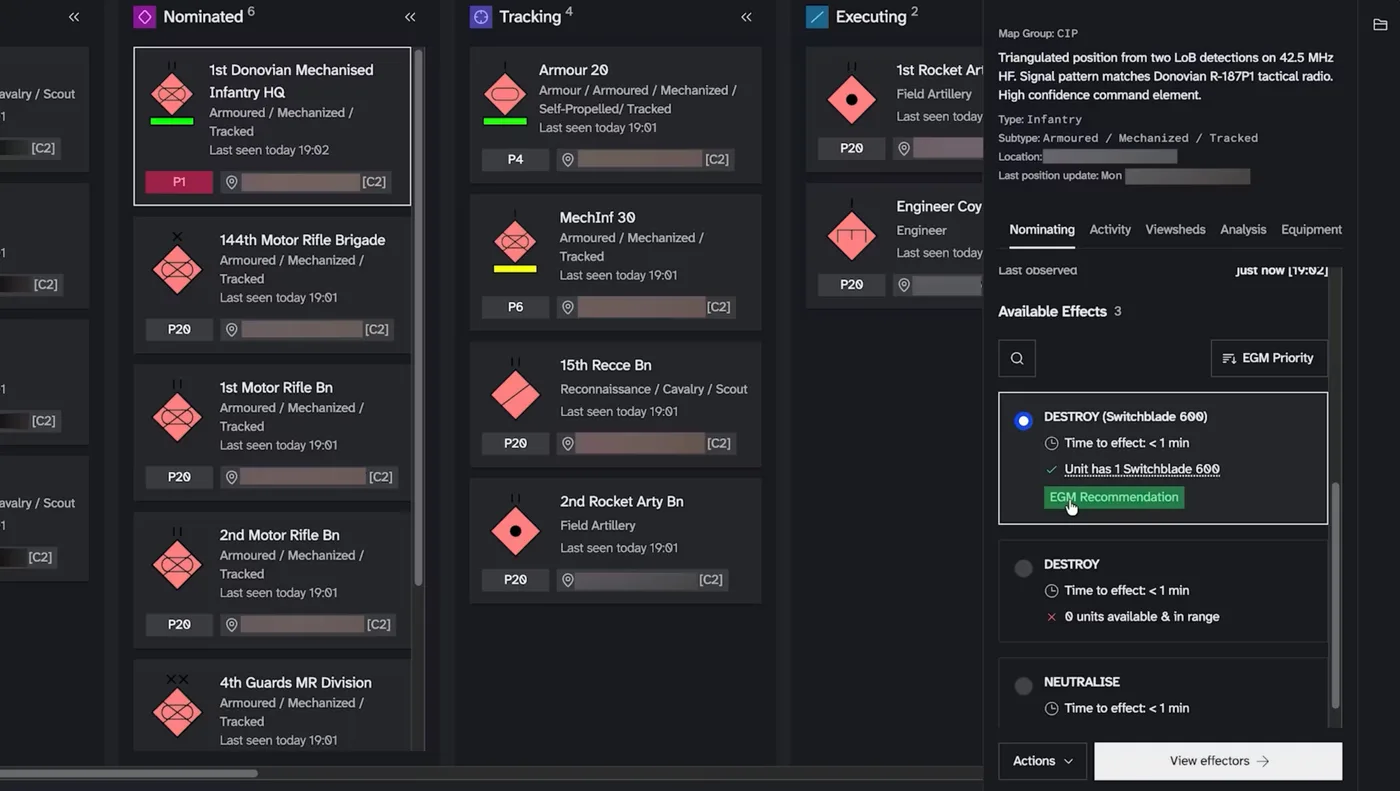The height and width of the screenshot is (791, 1400).
Task: Click the P20 badge on 15th Recce Bn
Action: coord(515,443)
